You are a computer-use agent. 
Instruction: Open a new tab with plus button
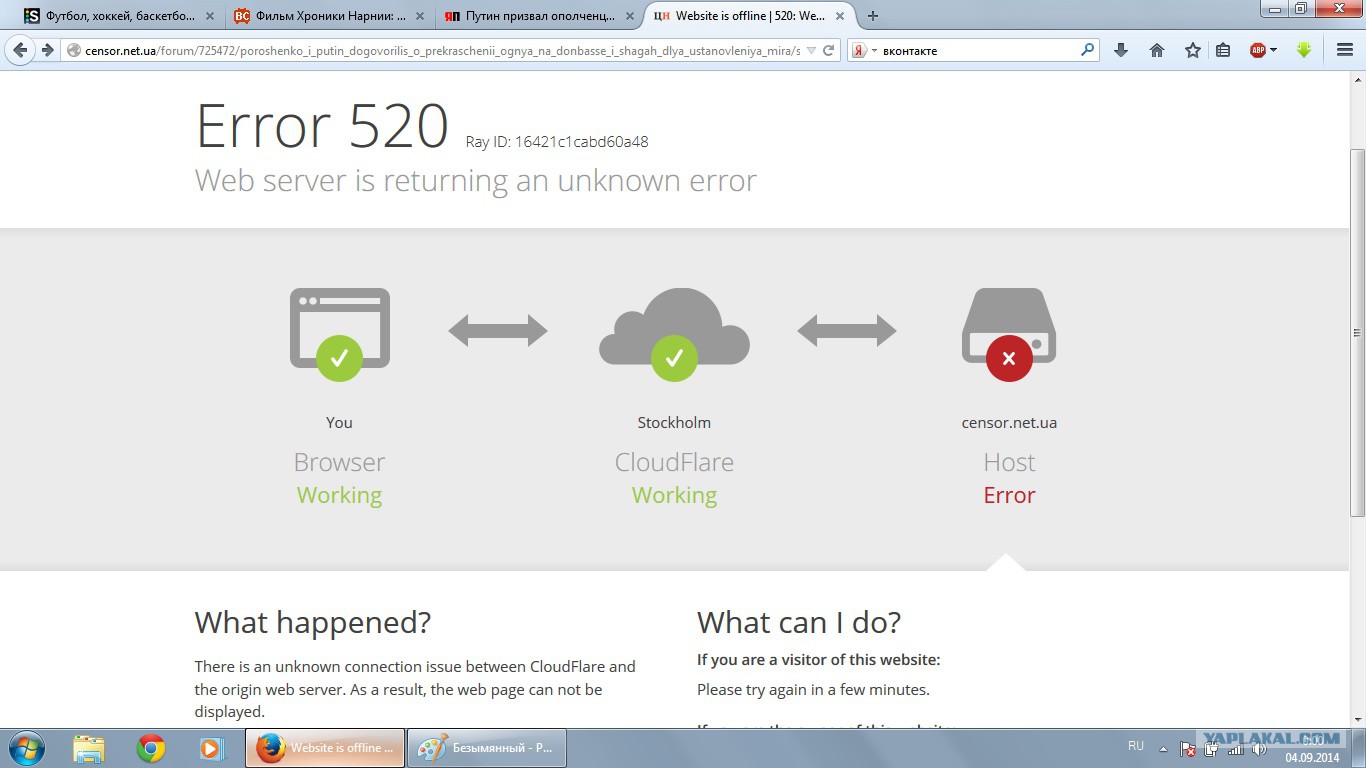coord(873,16)
